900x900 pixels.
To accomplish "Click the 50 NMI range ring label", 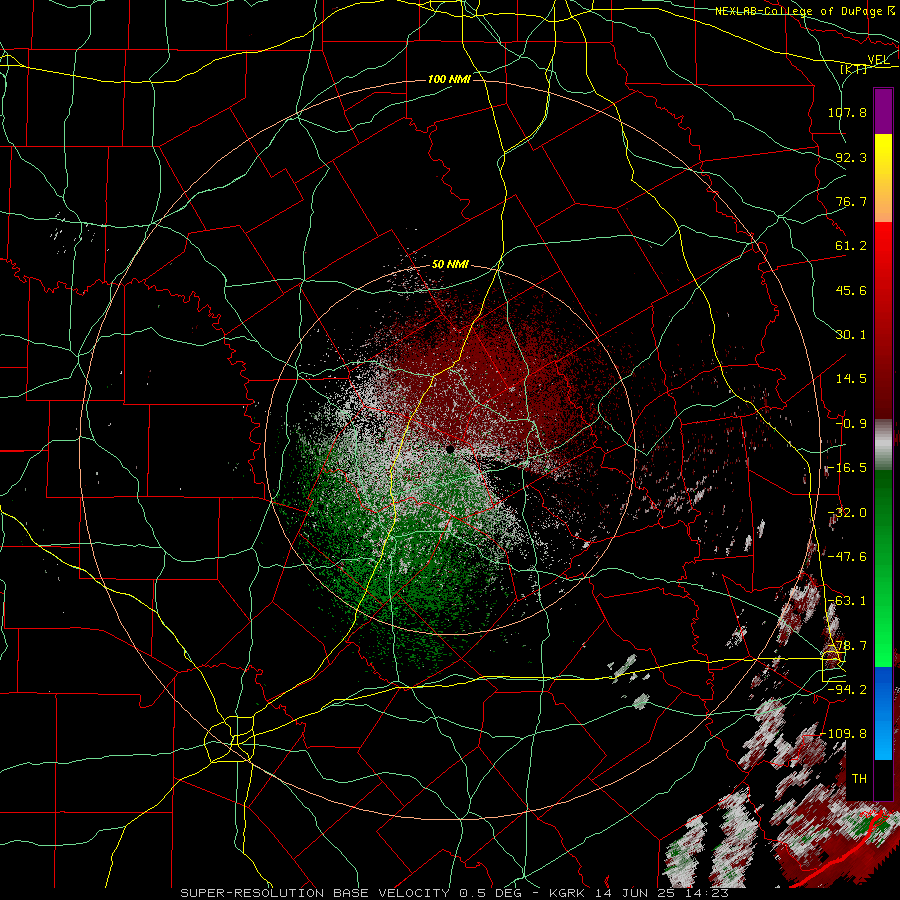I will (451, 265).
